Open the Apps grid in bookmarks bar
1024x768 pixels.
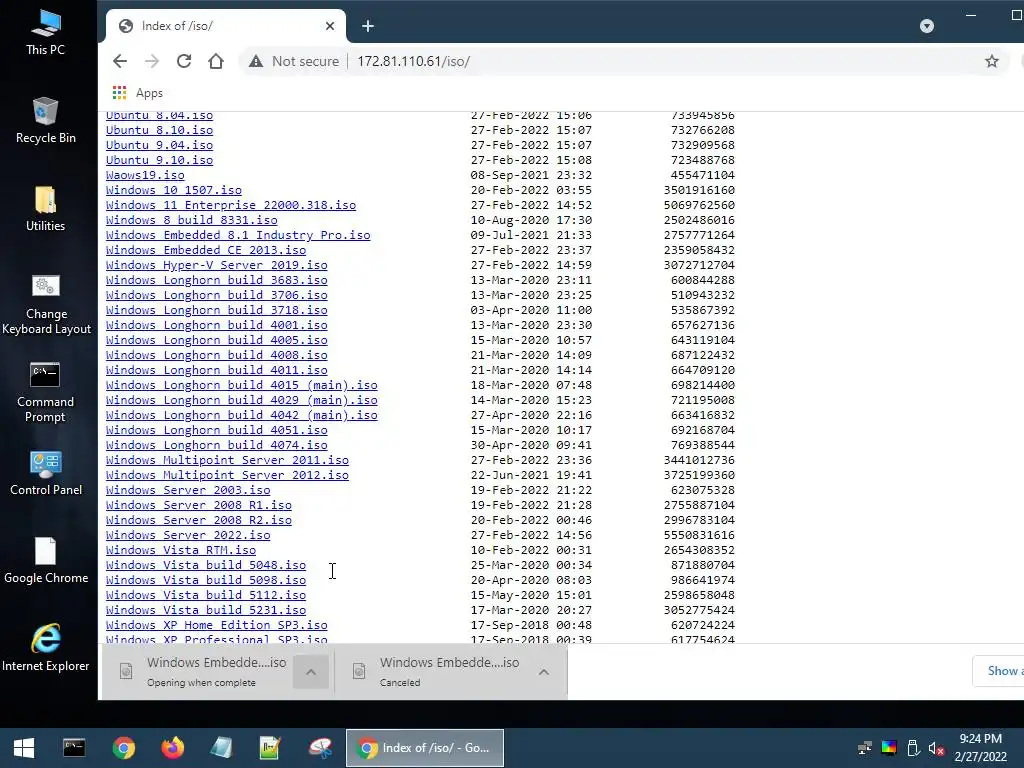[x=138, y=93]
